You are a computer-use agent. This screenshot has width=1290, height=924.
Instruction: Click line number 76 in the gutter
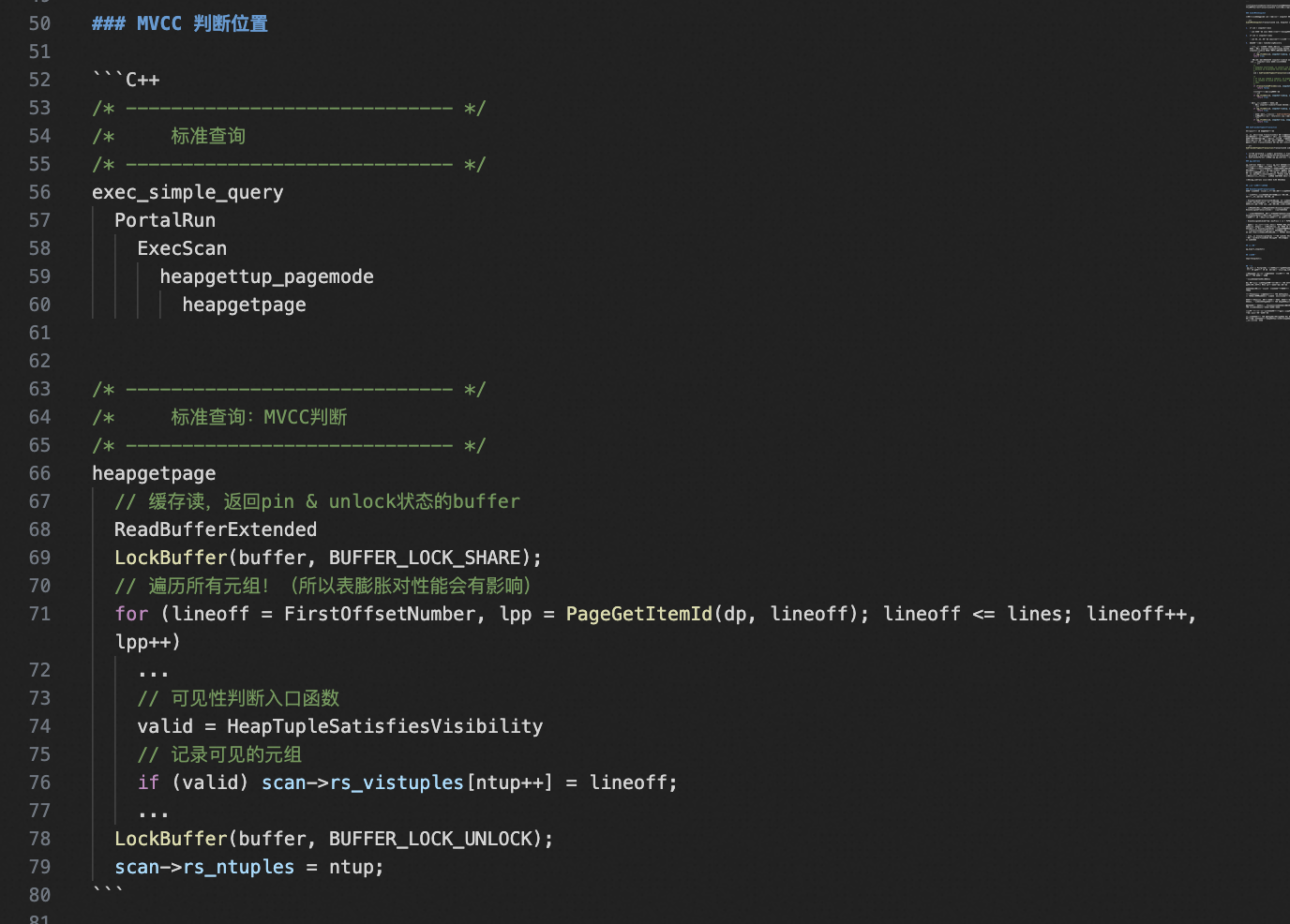click(39, 782)
